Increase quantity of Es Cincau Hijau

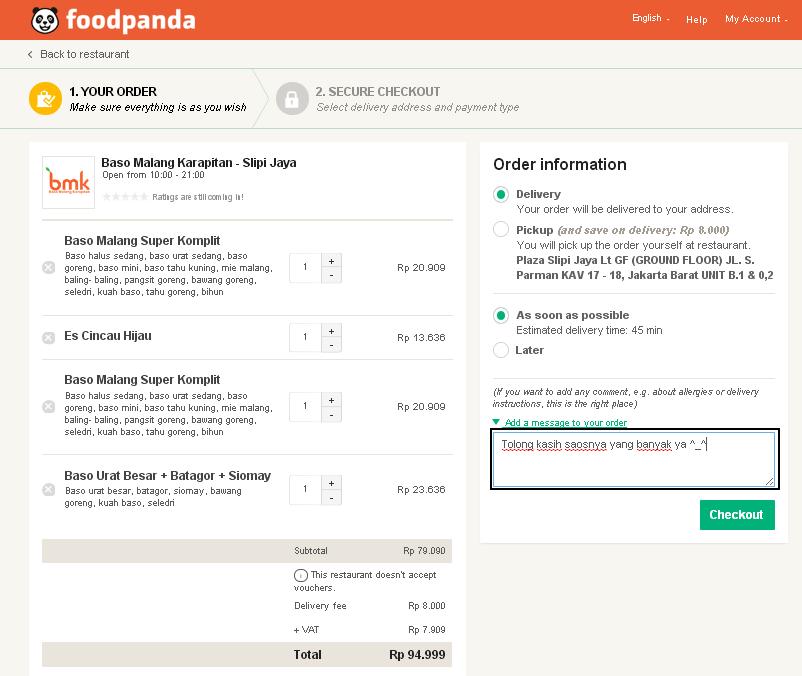tap(331, 330)
